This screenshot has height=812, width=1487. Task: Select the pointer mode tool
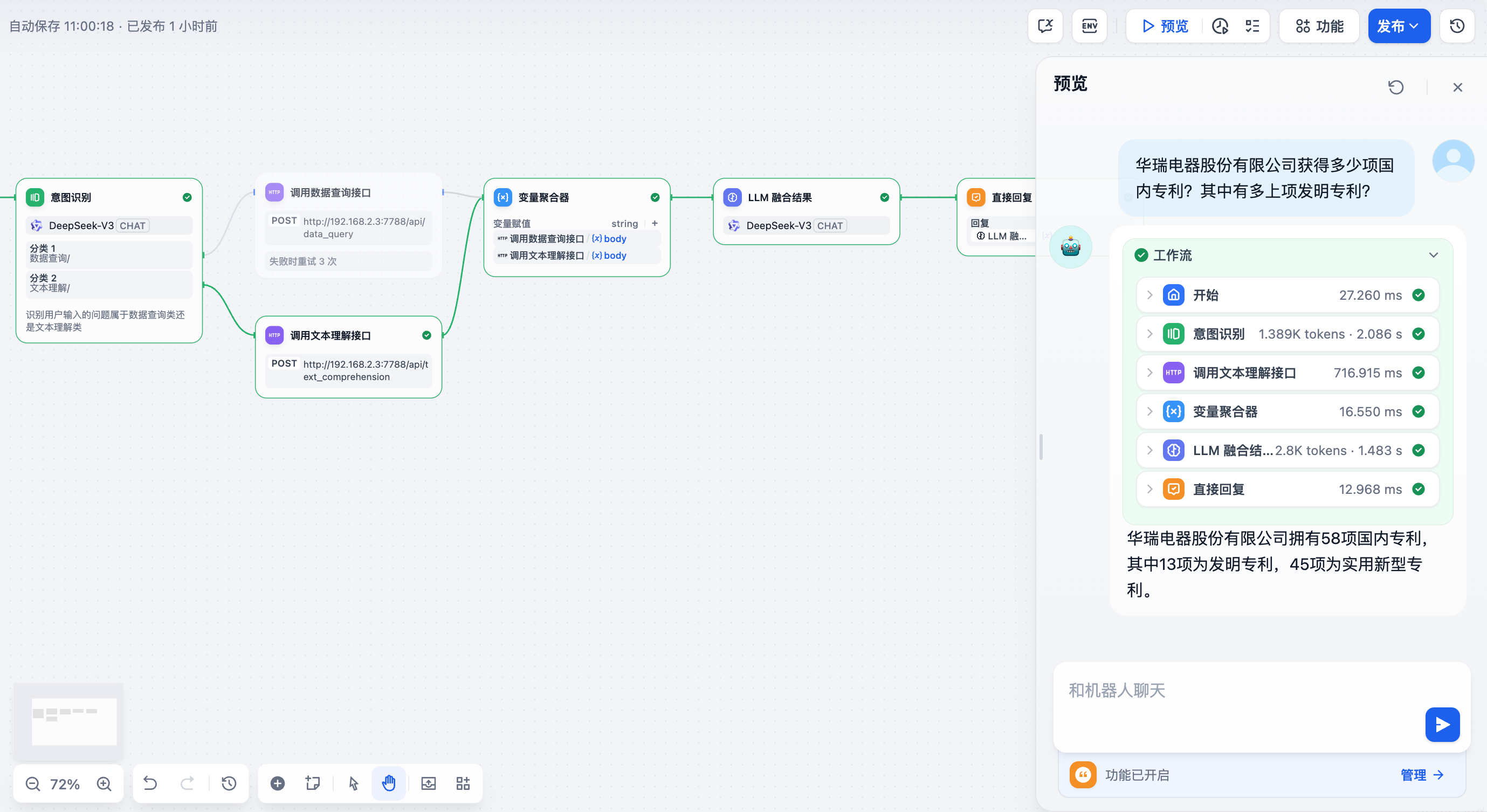coord(353,783)
